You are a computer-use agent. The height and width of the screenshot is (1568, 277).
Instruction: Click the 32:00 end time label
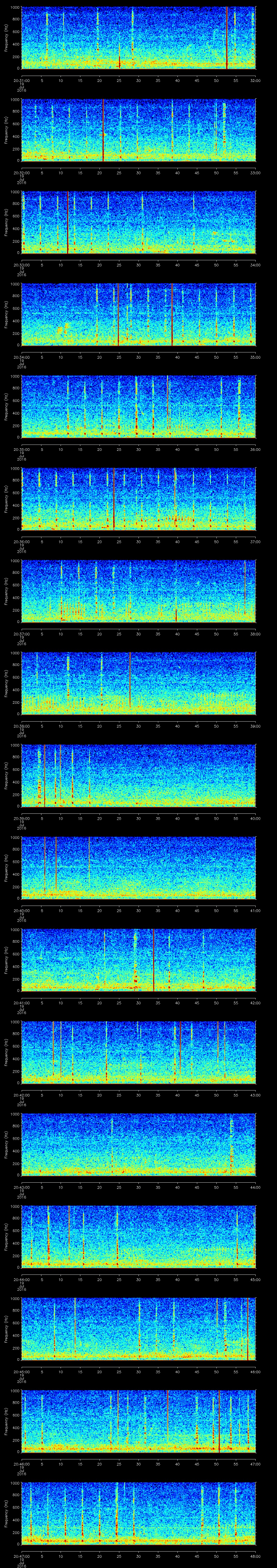(x=256, y=80)
